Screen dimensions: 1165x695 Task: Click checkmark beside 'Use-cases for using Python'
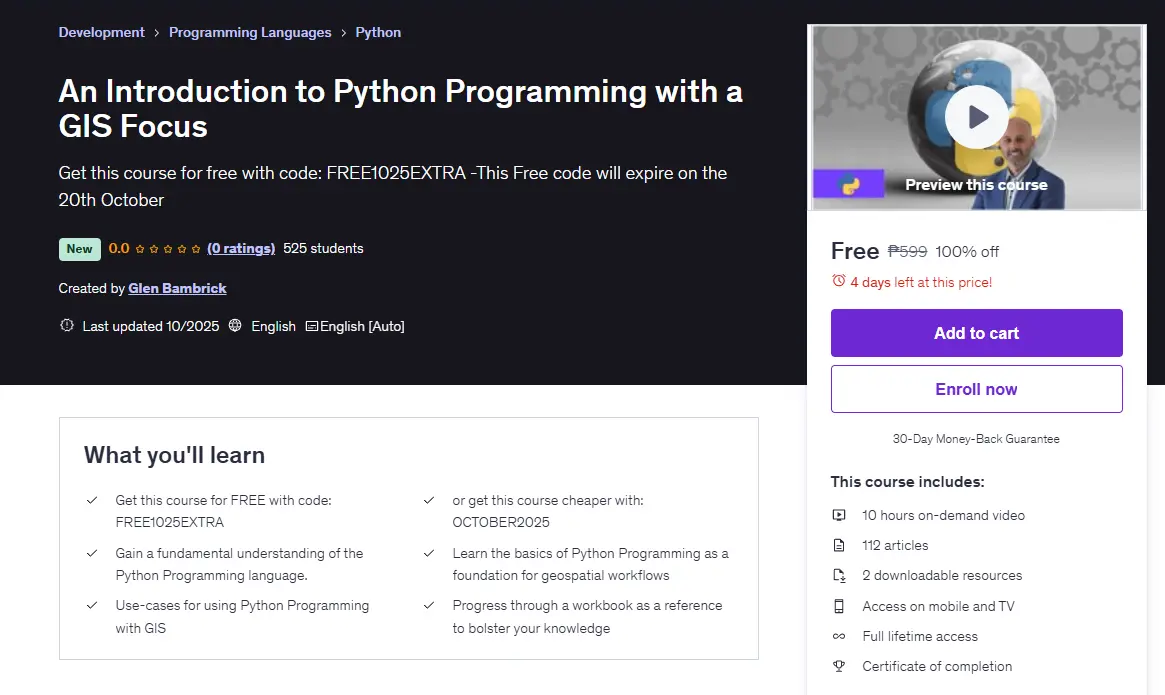(91, 605)
